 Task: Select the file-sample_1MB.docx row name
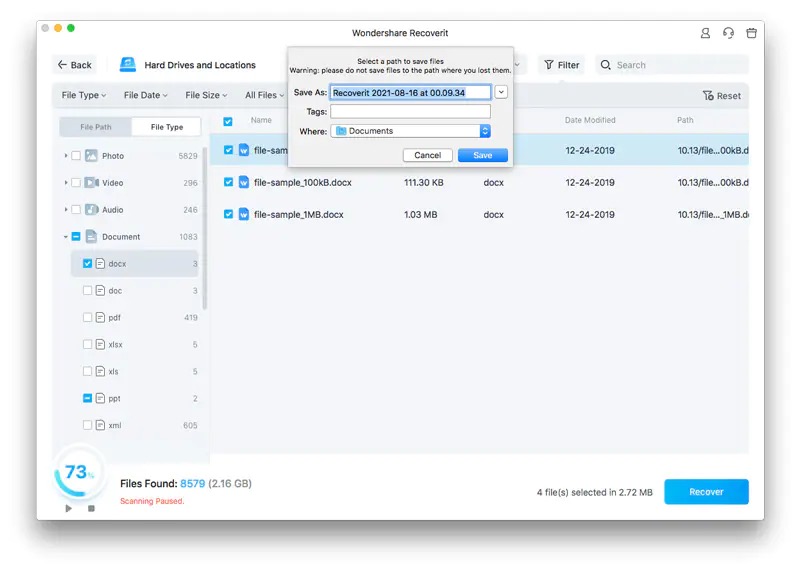point(298,215)
